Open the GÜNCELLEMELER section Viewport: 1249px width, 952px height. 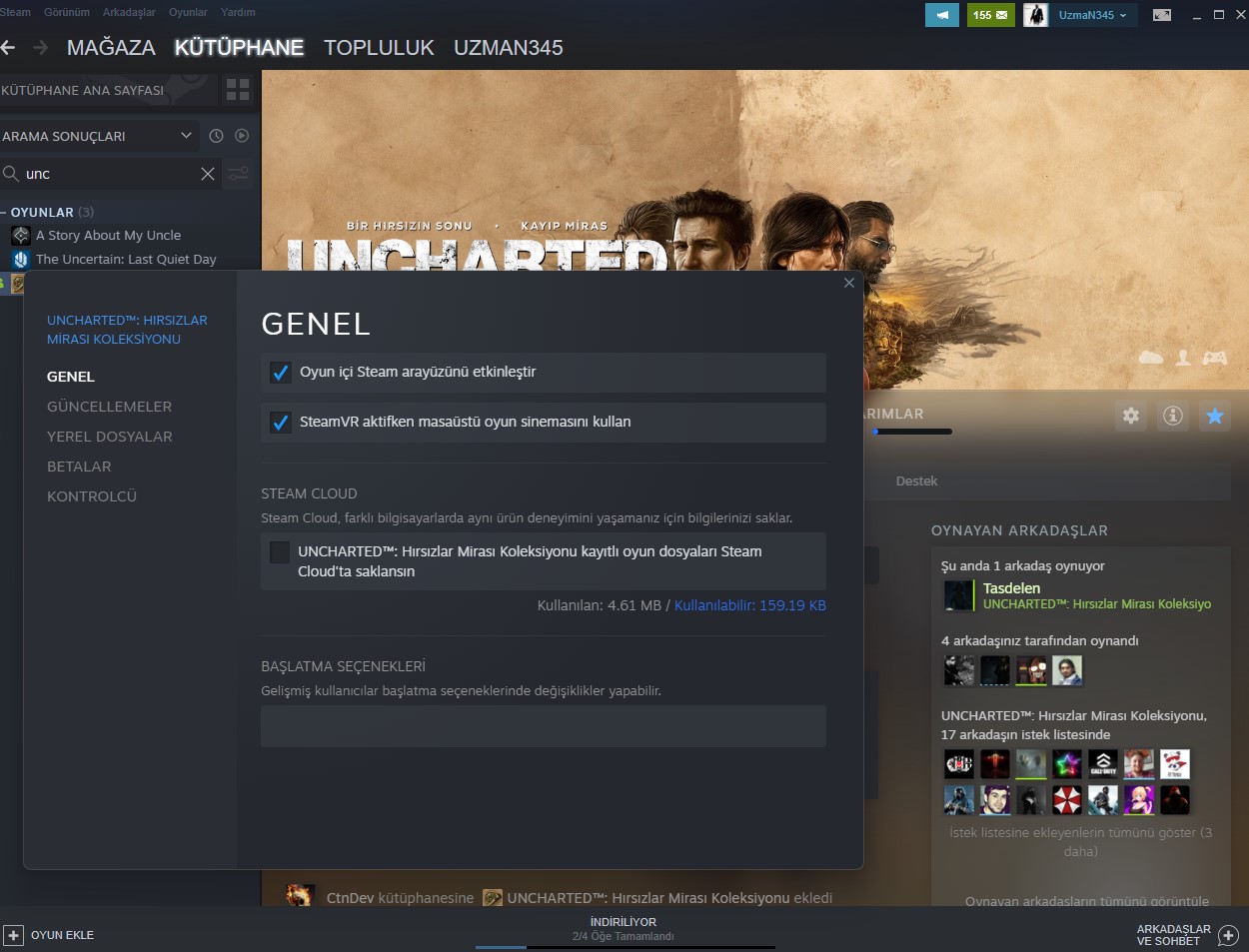[x=109, y=407]
